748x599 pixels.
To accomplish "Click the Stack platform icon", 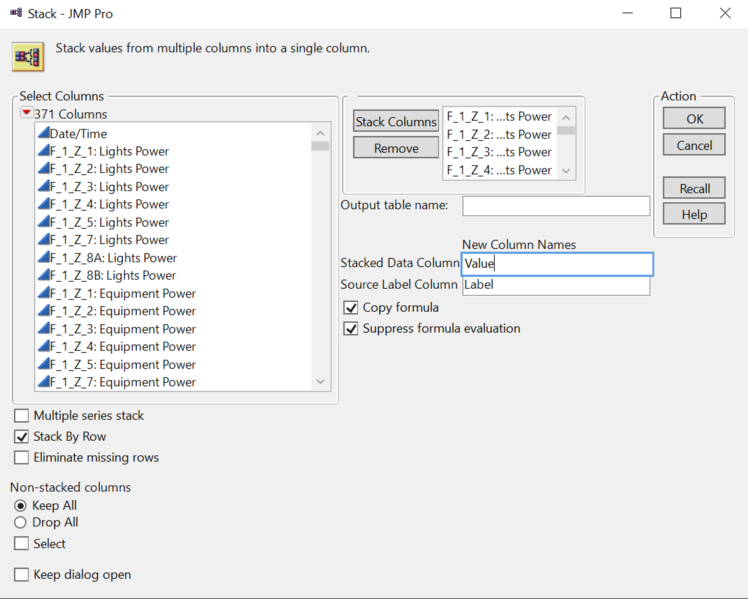I will (28, 57).
